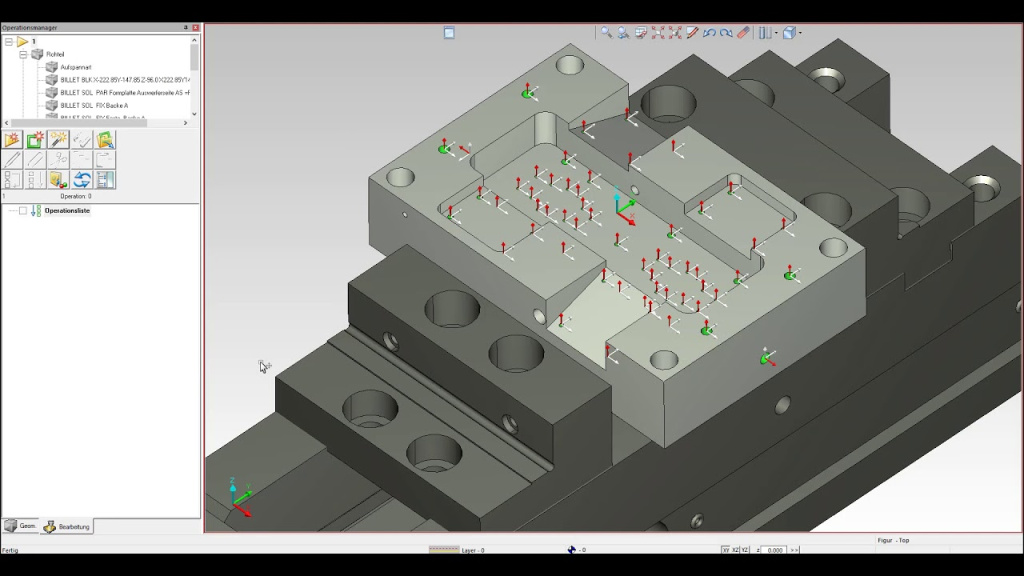Tick the Operationsliste checkbox
Image resolution: width=1024 pixels, height=576 pixels.
pyautogui.click(x=23, y=211)
